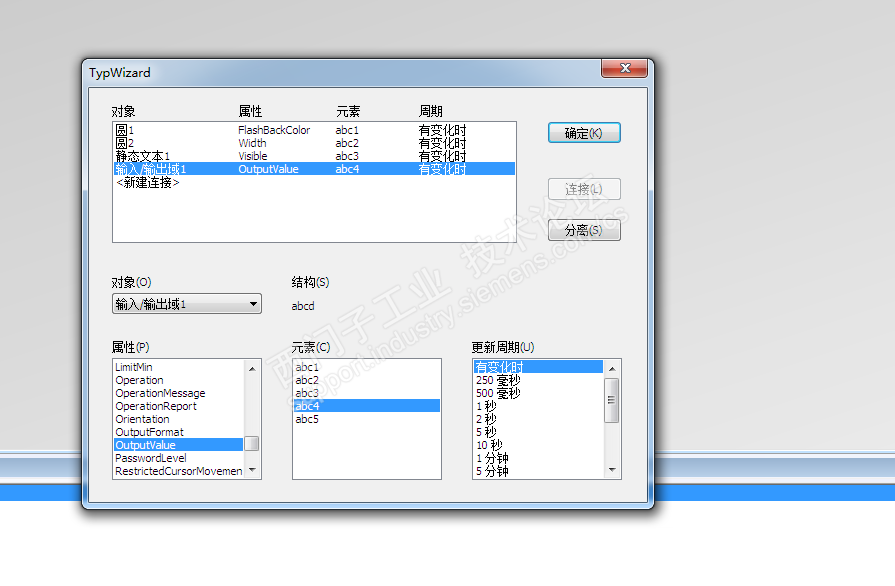The width and height of the screenshot is (895, 586).
Task: Select 250 毫秒 update cycle
Action: tap(538, 380)
